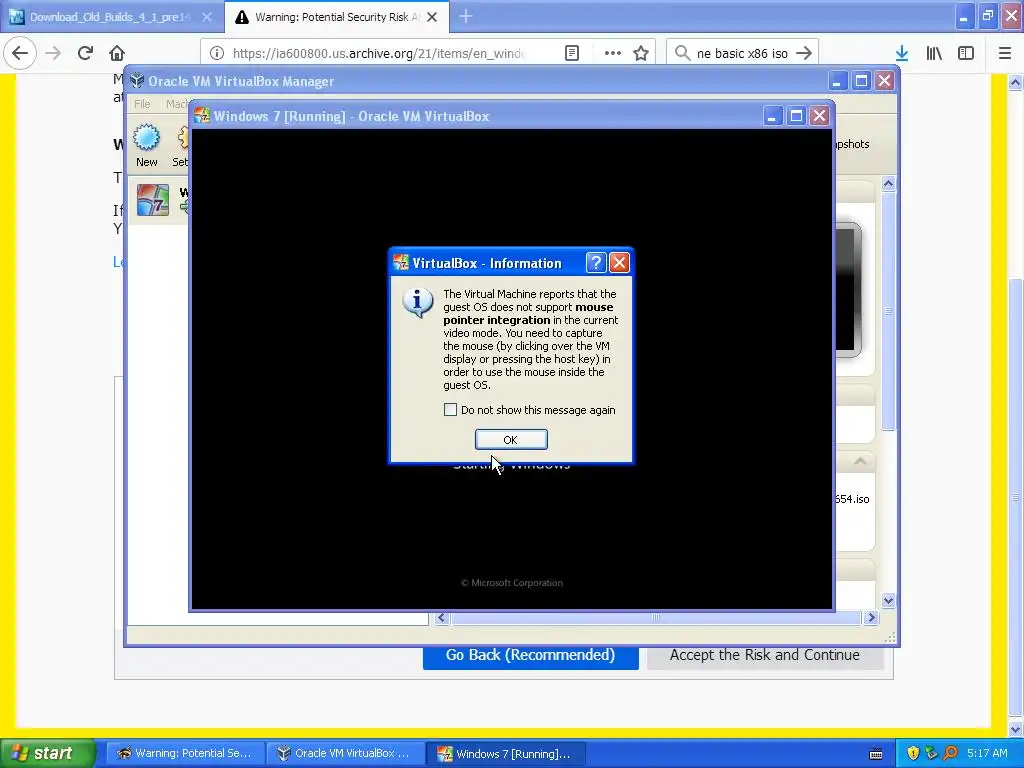Click OK in the VirtualBox Information dialog
The height and width of the screenshot is (768, 1024).
pyautogui.click(x=511, y=440)
